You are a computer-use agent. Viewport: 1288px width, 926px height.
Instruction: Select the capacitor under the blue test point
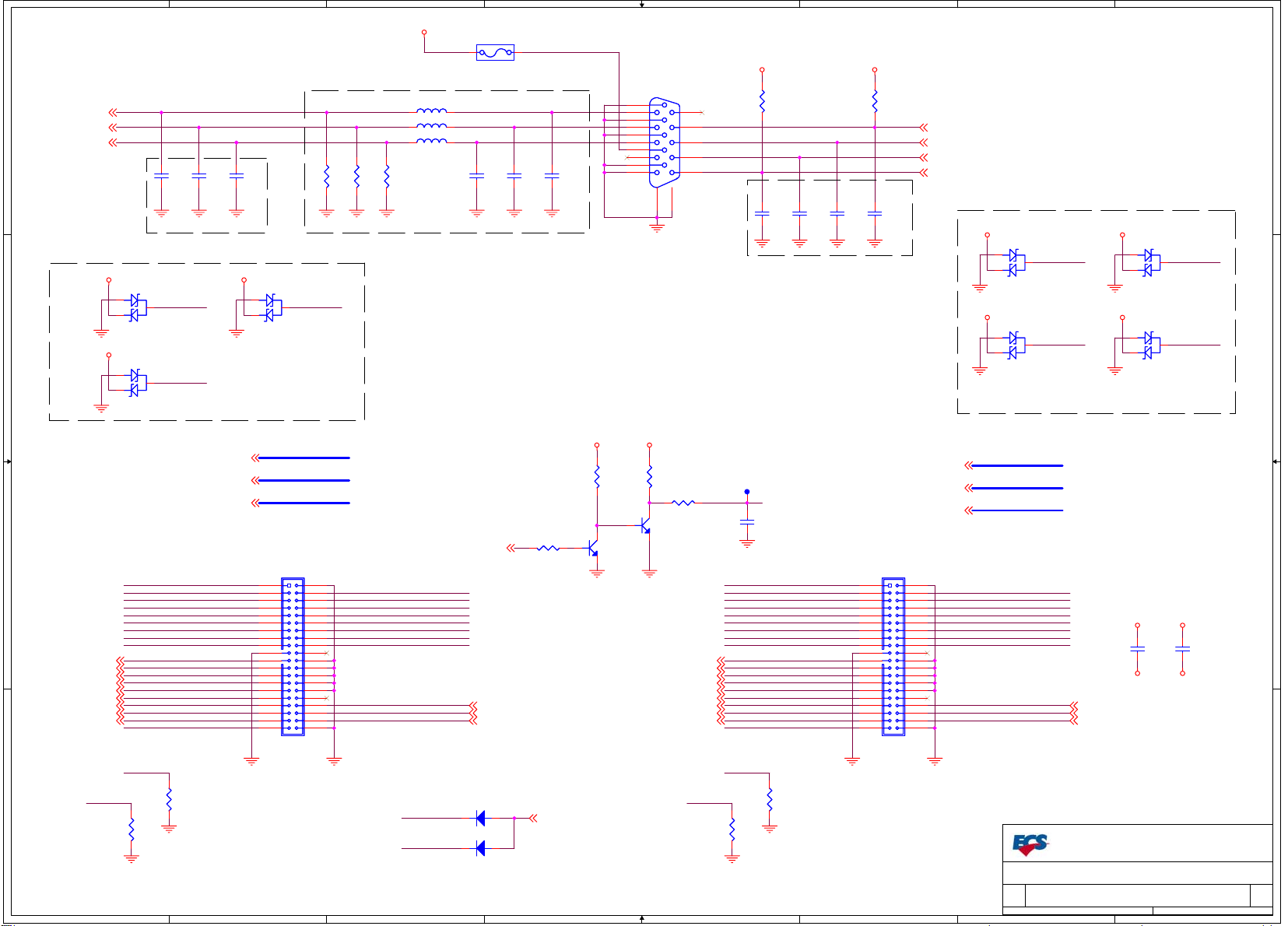tap(747, 521)
